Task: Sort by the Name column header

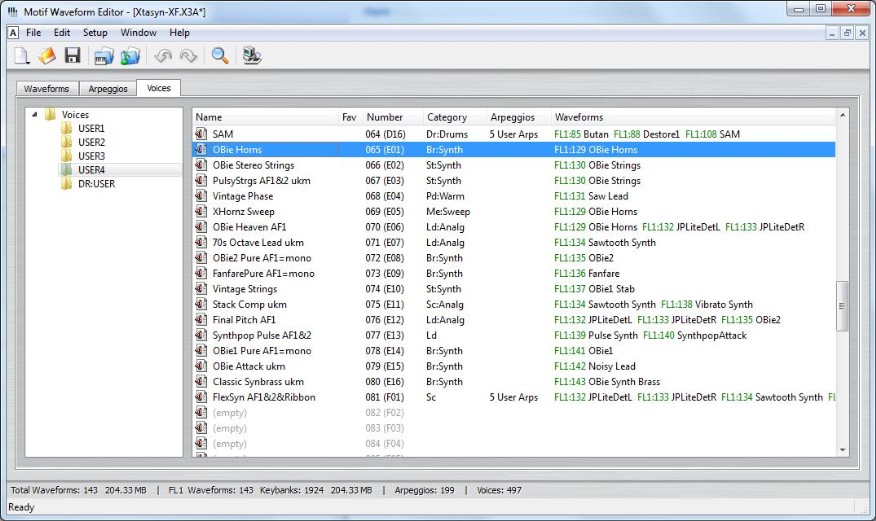Action: pyautogui.click(x=265, y=117)
